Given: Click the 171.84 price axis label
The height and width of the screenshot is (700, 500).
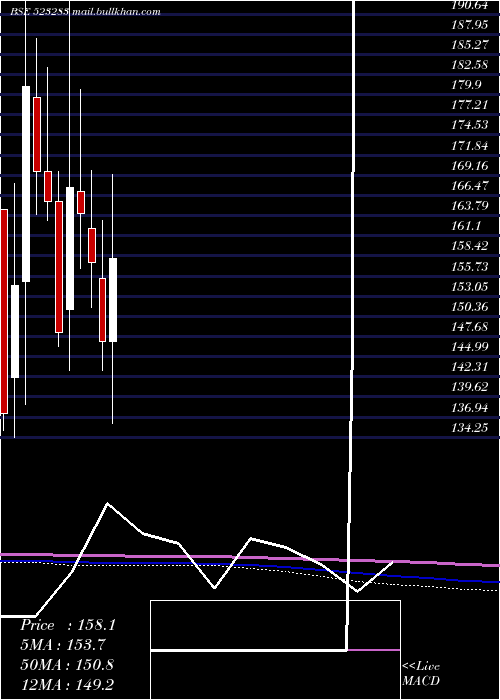Looking at the screenshot, I should [470, 146].
